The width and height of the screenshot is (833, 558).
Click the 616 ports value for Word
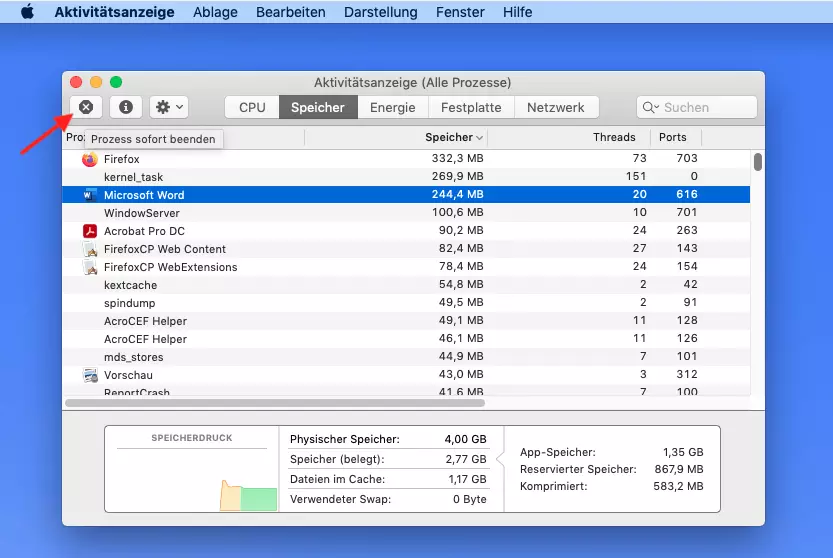coord(686,195)
